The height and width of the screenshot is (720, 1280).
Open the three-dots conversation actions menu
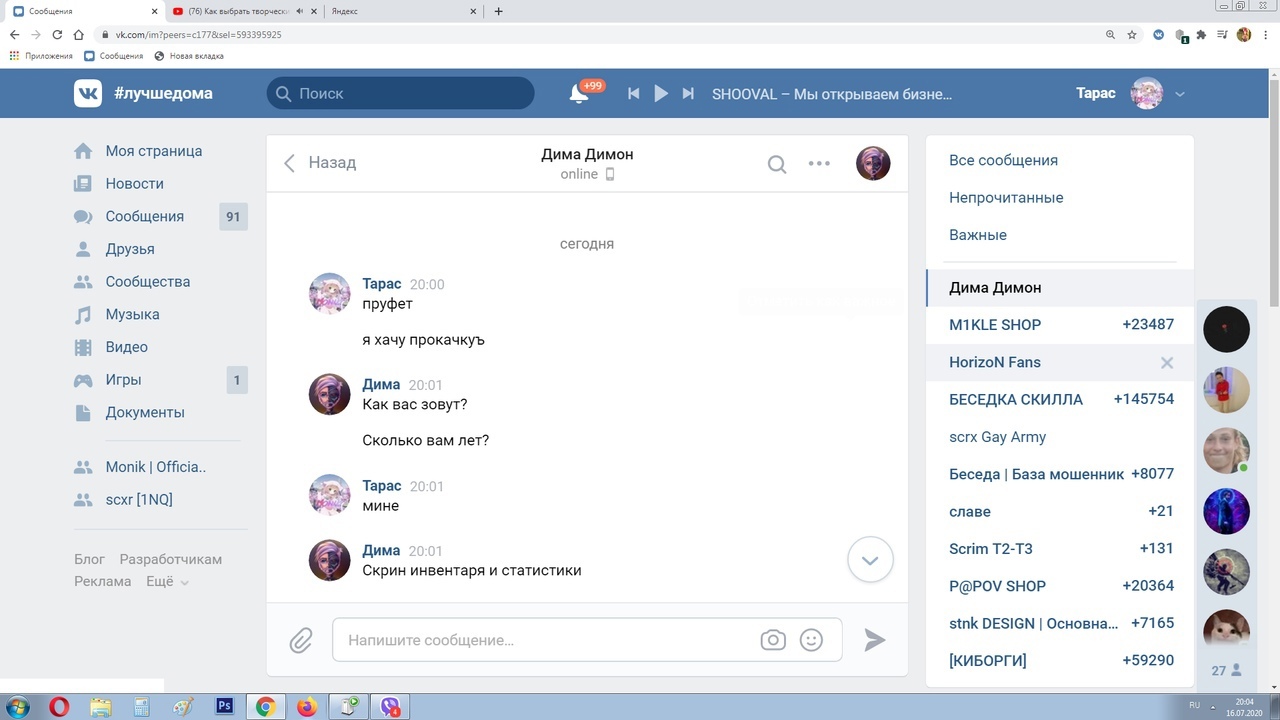pyautogui.click(x=819, y=164)
